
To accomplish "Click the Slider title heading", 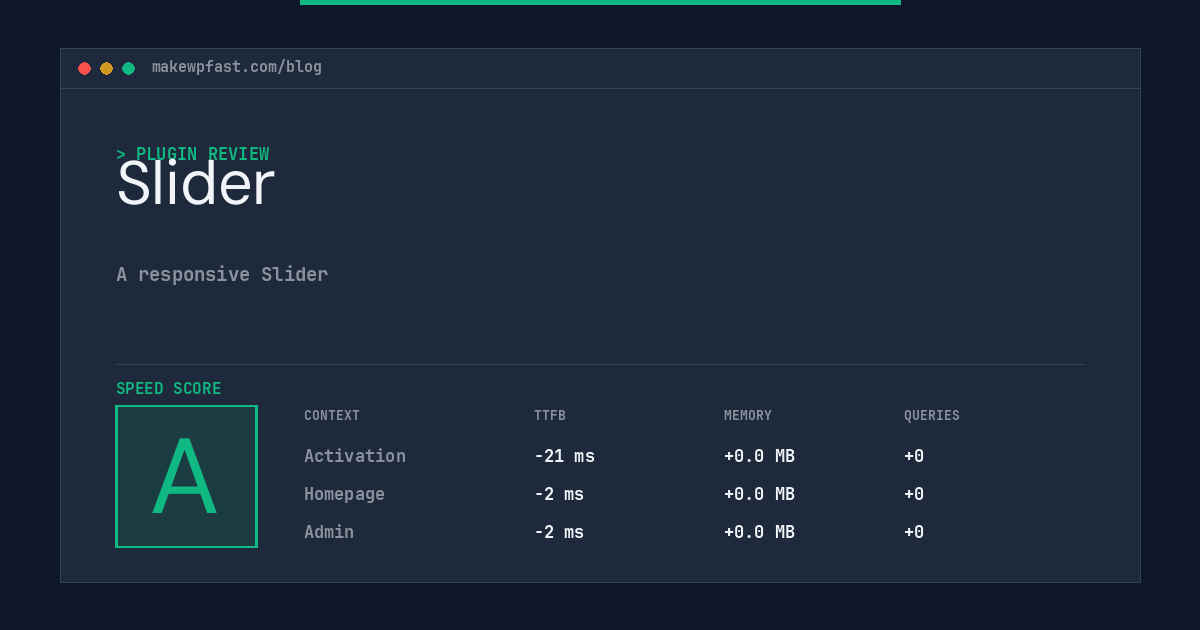I will 195,184.
